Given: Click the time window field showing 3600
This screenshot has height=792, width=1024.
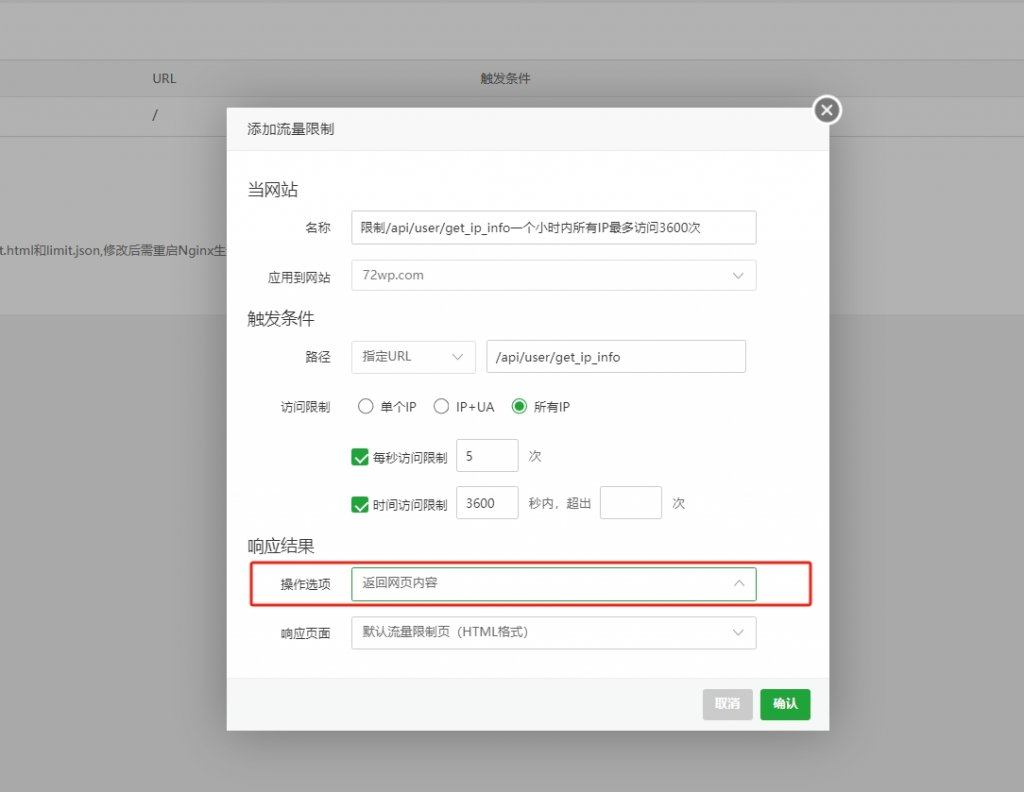Looking at the screenshot, I should [x=487, y=503].
